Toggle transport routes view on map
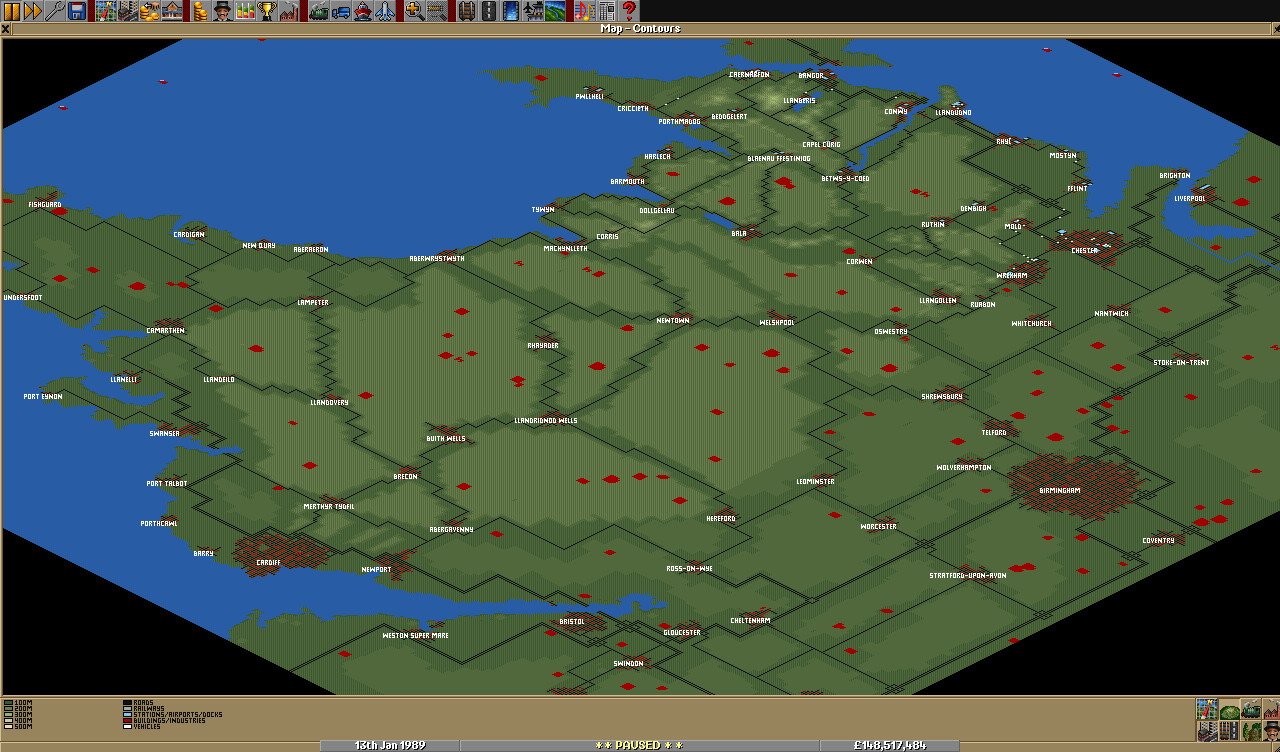This screenshot has height=752, width=1280. 1229,731
